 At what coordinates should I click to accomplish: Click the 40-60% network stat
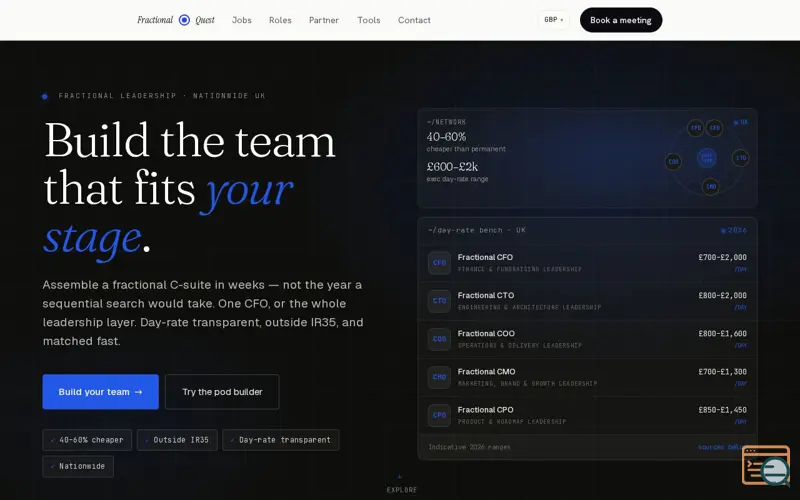pos(446,137)
